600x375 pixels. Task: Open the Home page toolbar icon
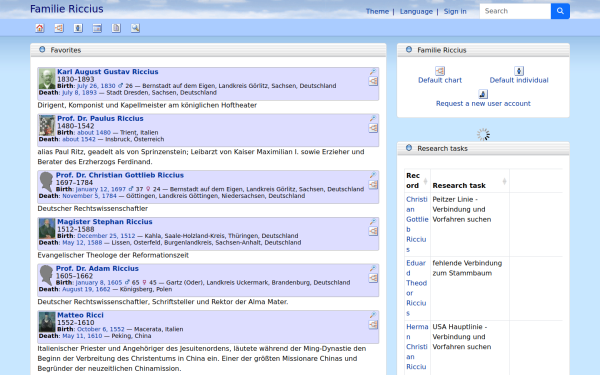(40, 28)
